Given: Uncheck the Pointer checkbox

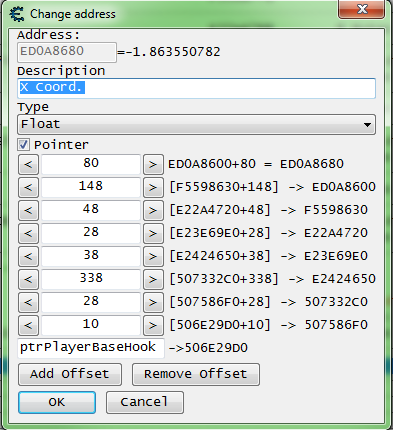Looking at the screenshot, I should pos(23,145).
